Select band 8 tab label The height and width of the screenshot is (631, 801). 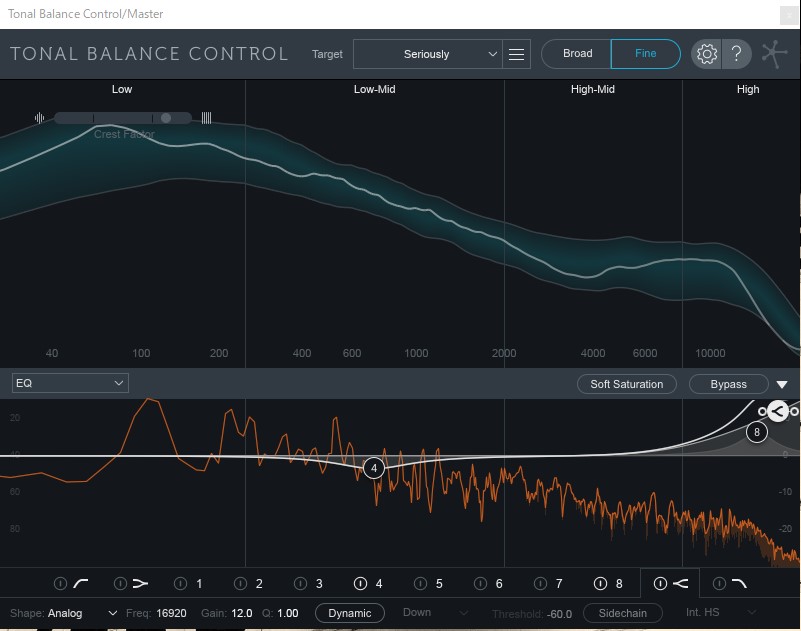tap(619, 583)
